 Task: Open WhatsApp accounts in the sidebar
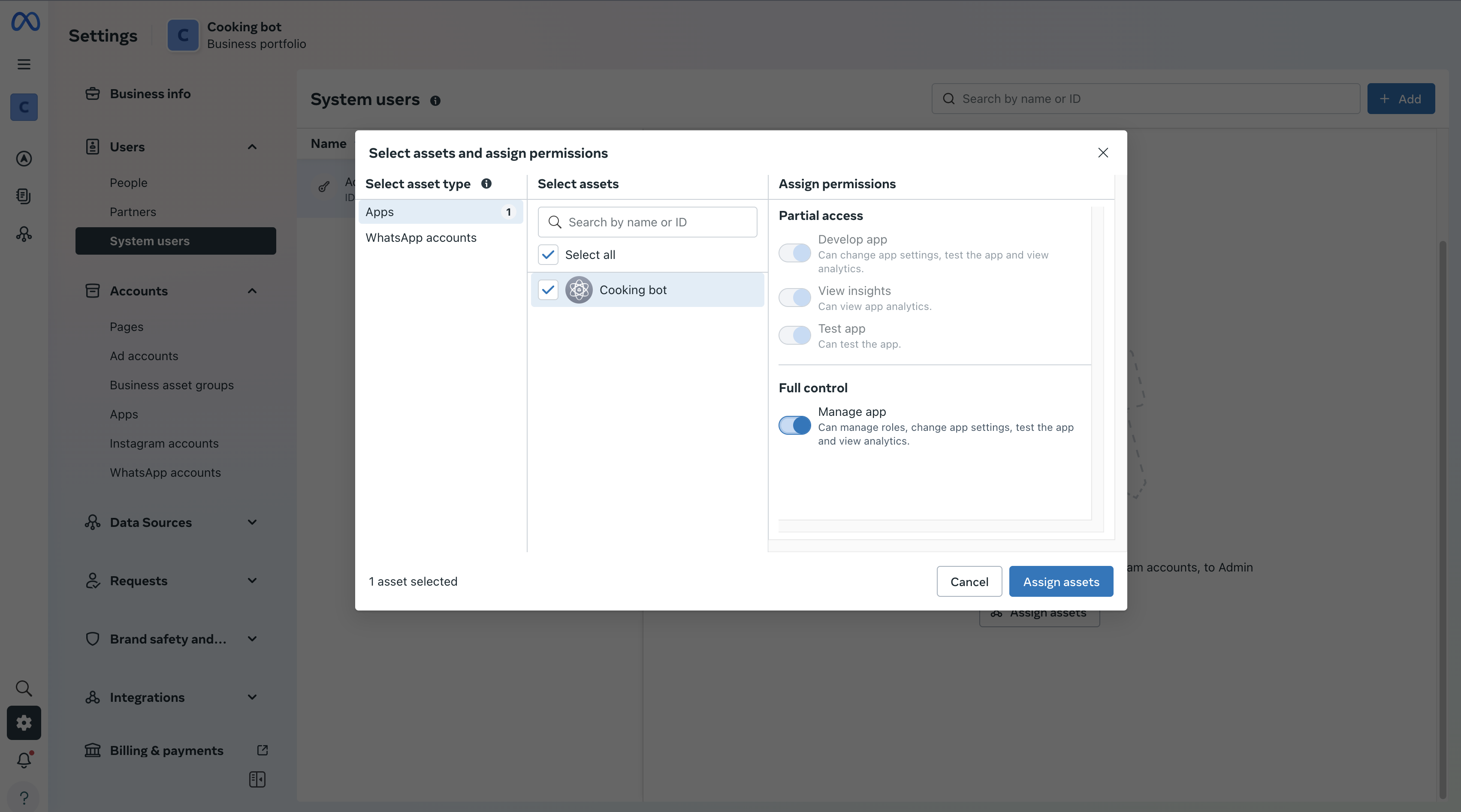pyautogui.click(x=165, y=472)
